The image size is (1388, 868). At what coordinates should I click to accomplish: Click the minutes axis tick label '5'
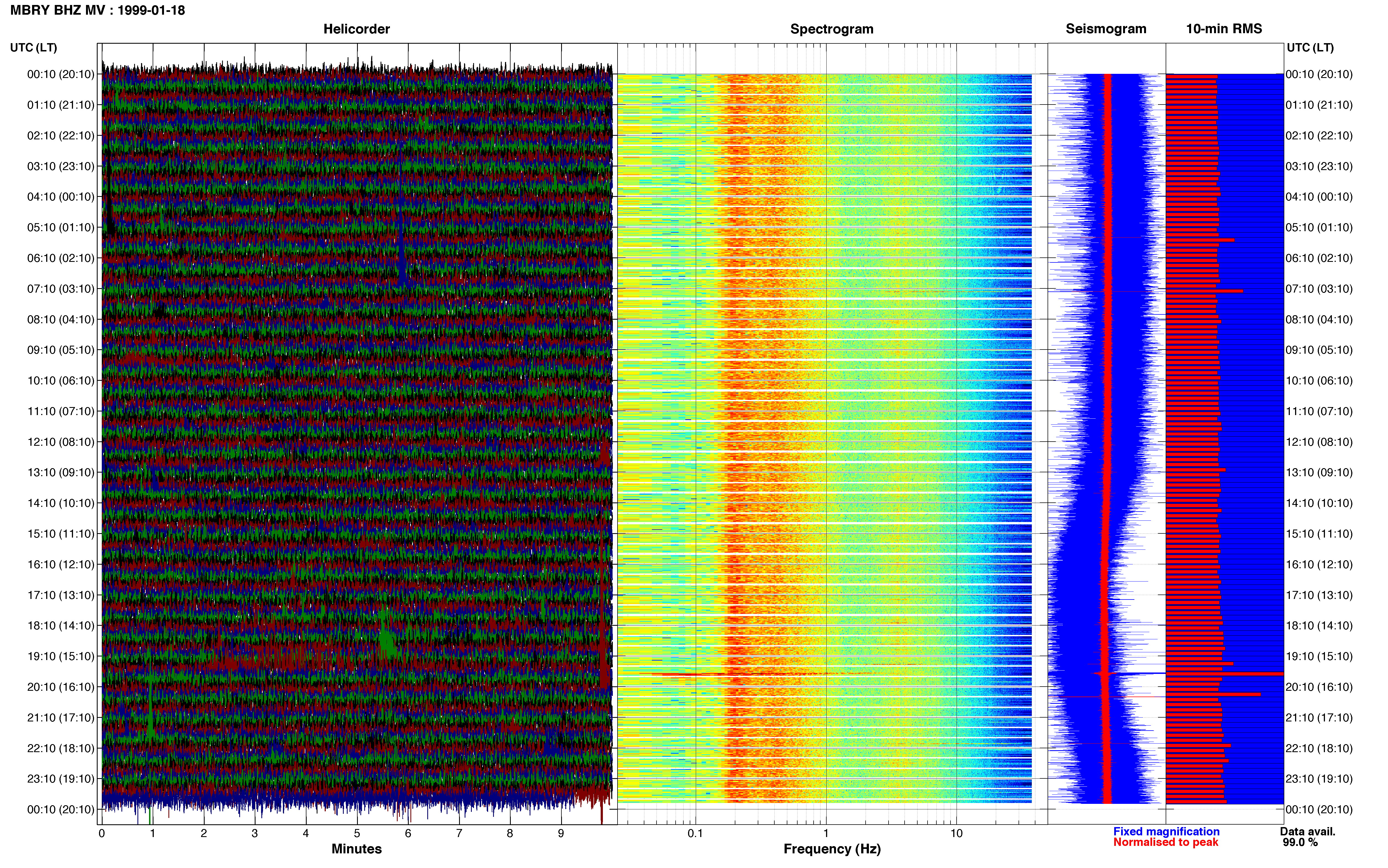point(357,833)
